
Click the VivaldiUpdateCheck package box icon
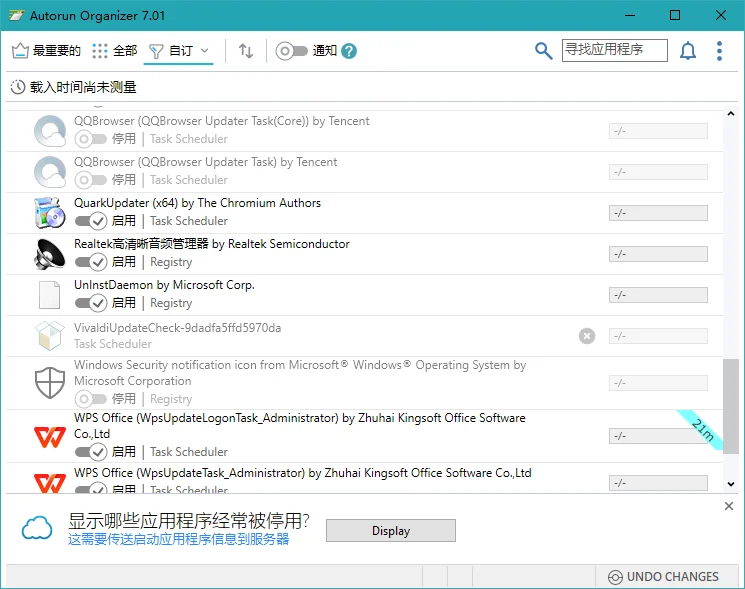tap(50, 335)
